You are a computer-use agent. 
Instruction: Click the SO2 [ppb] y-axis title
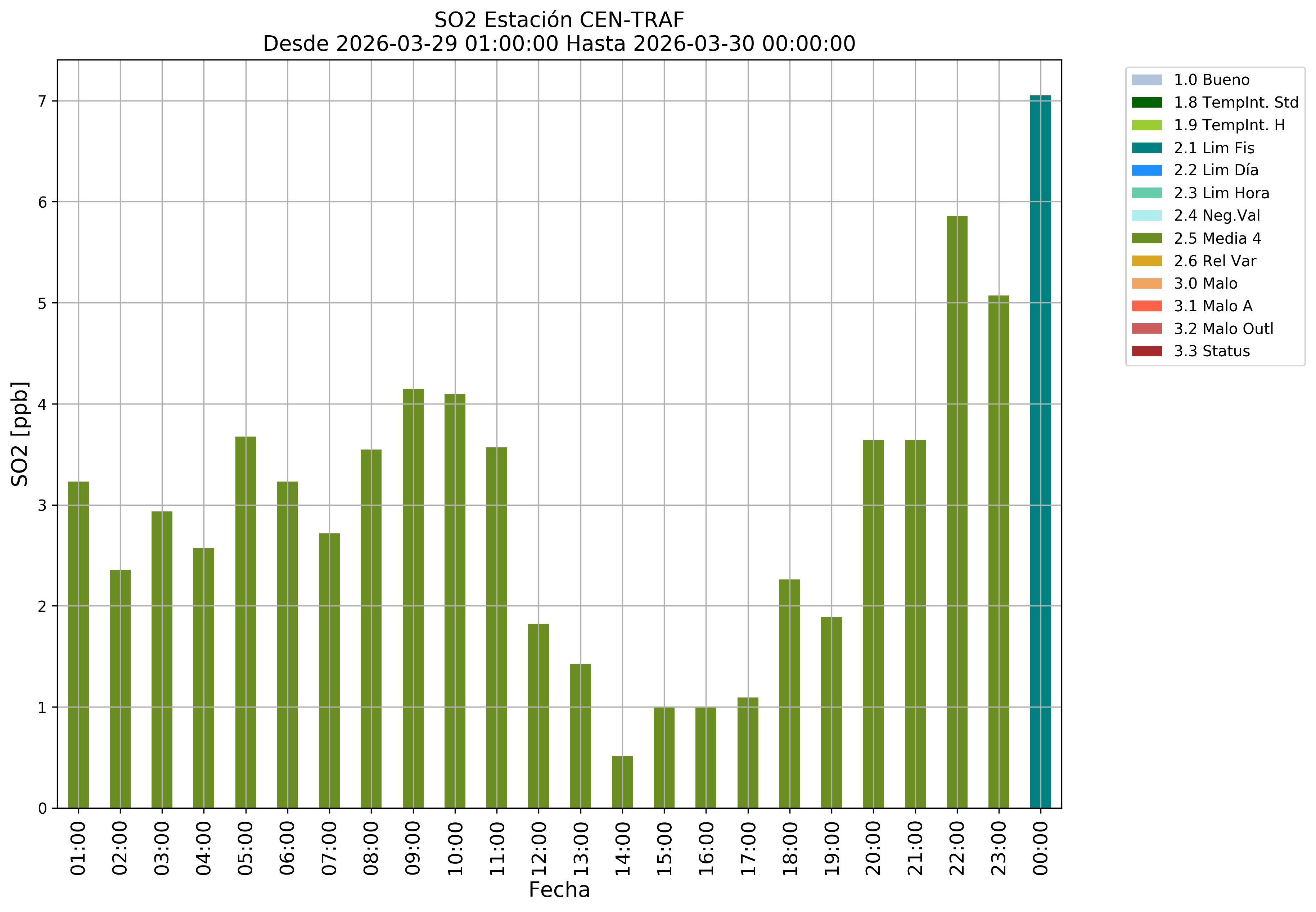pos(20,434)
